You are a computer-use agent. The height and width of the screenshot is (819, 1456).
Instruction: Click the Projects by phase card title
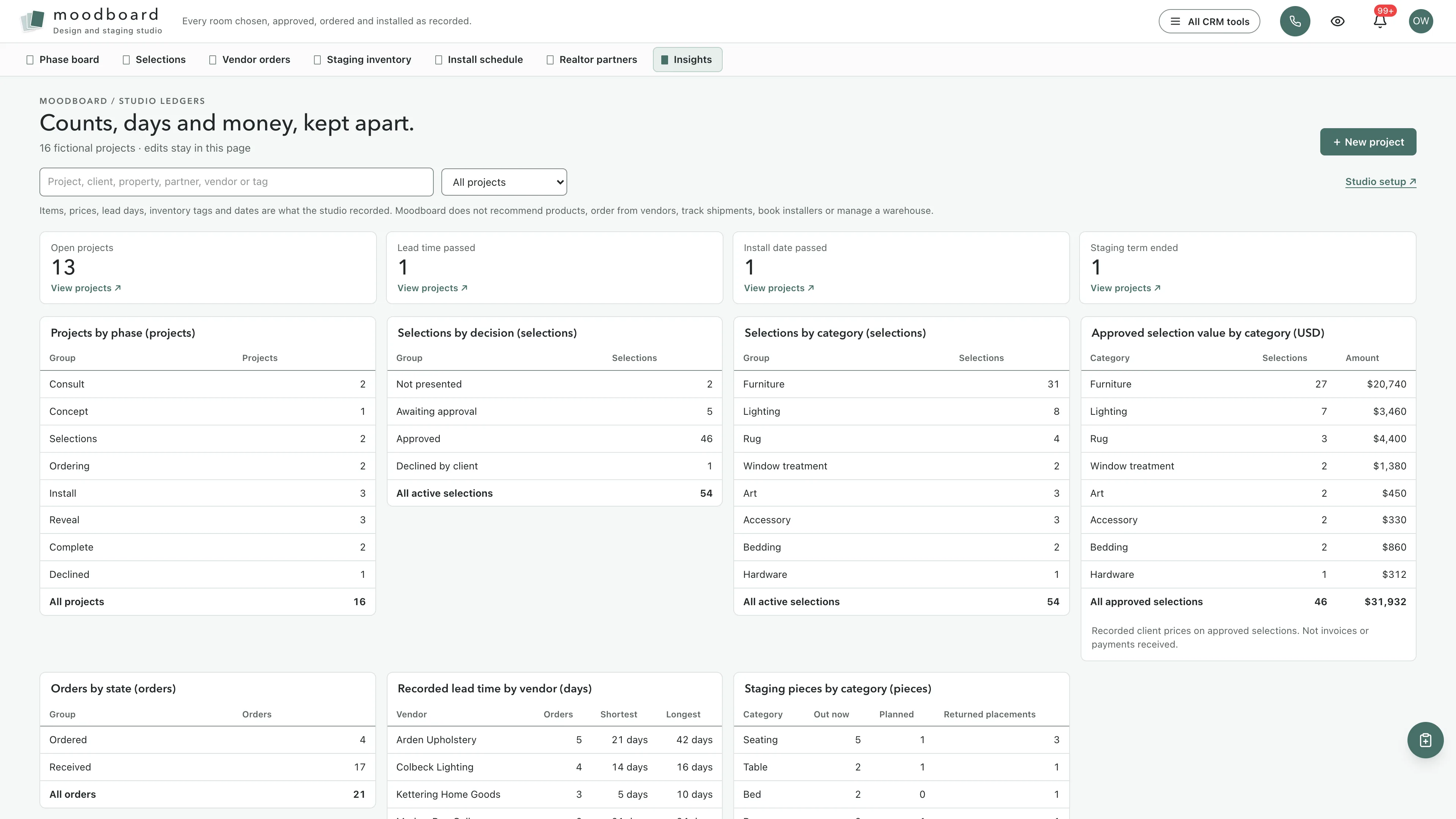pos(122,333)
